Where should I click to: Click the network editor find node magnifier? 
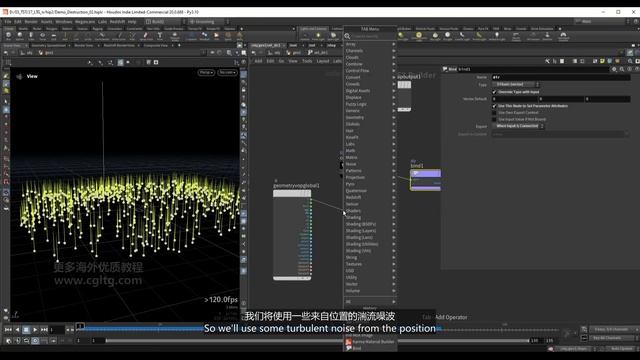[x=630, y=61]
